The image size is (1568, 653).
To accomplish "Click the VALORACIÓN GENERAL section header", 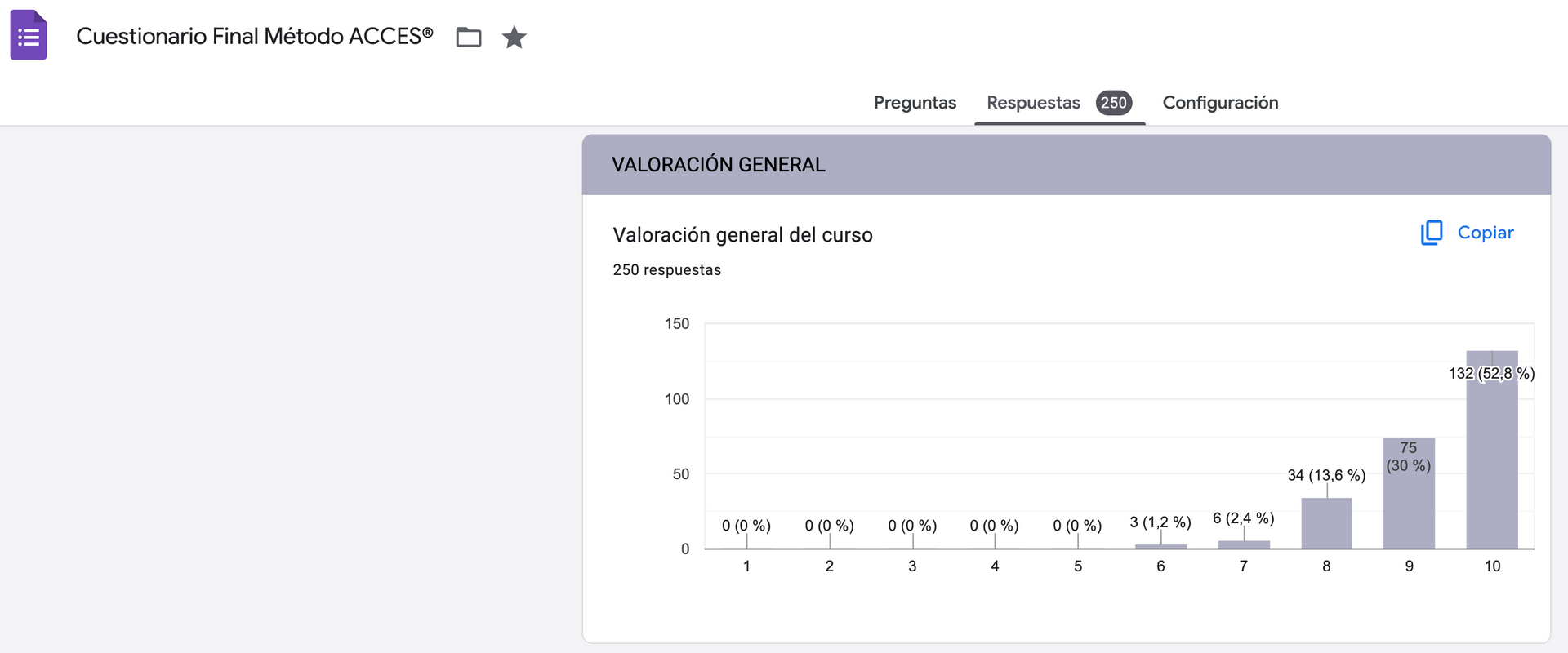I will point(719,165).
